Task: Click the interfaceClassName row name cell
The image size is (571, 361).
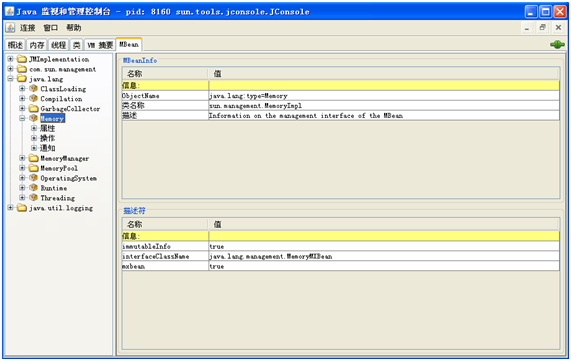Action: tap(165, 256)
